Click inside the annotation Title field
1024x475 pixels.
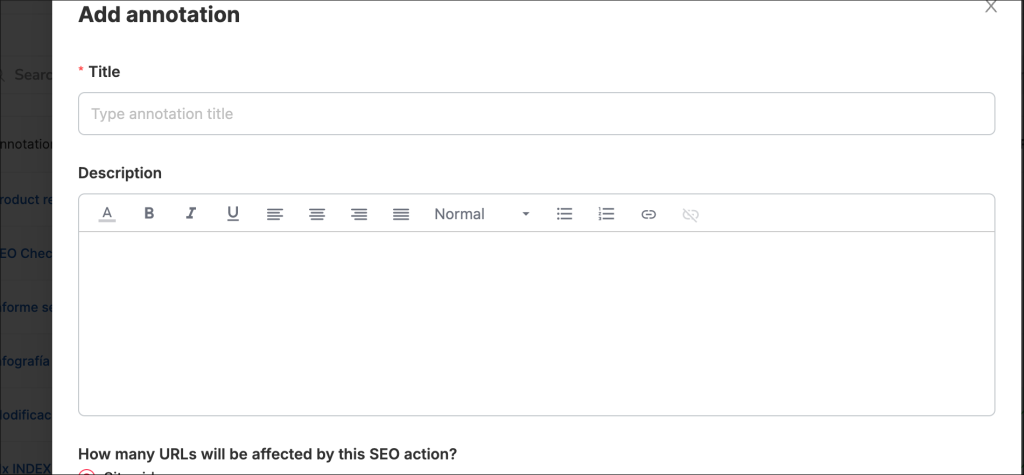tap(536, 114)
